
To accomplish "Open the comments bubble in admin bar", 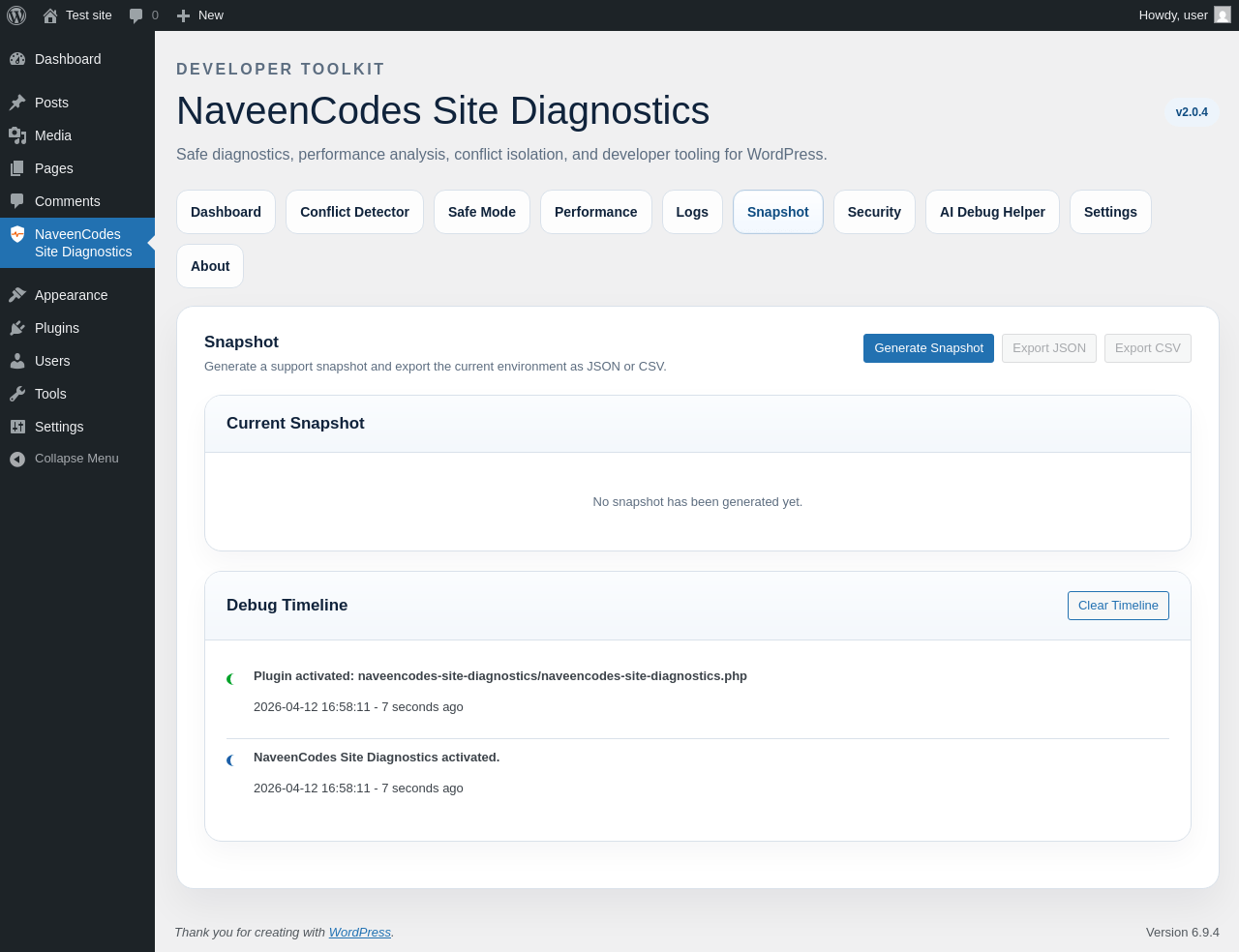I will pyautogui.click(x=136, y=15).
